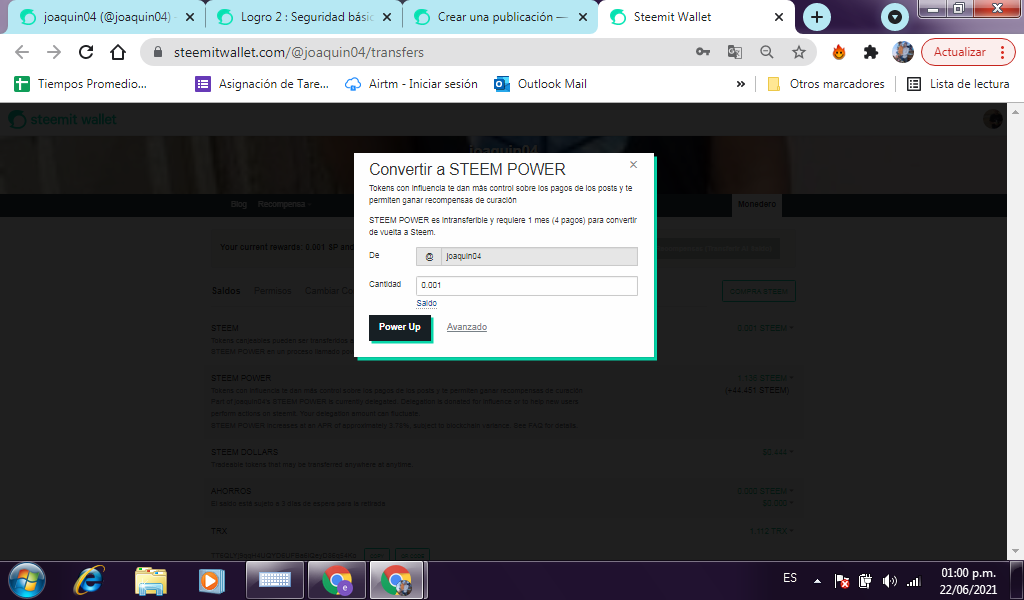The image size is (1024, 600).
Task: Click the Actualizar update button
Action: (x=959, y=52)
